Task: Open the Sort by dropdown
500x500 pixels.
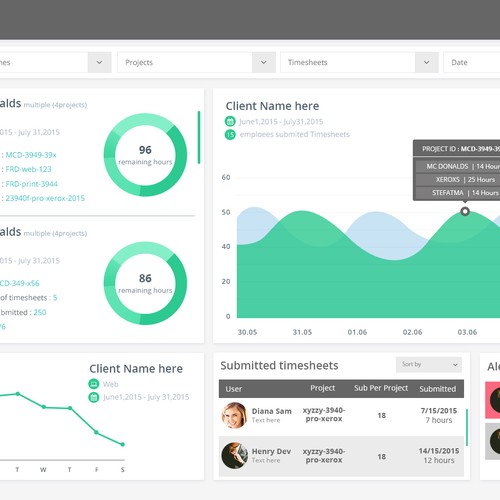Action: (x=429, y=364)
